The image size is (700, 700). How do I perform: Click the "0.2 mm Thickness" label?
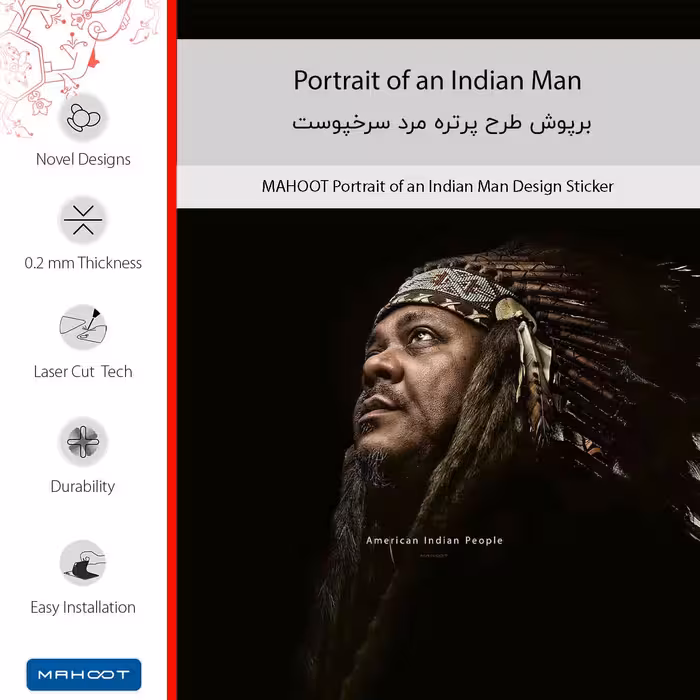point(83,263)
